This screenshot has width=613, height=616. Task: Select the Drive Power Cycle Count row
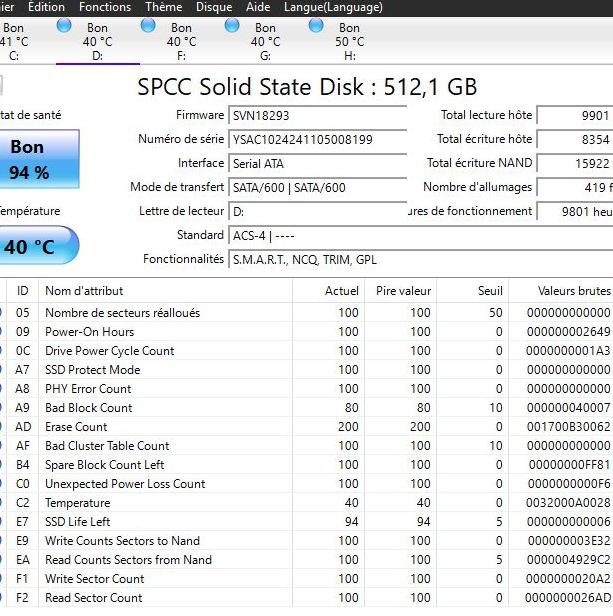(x=306, y=351)
